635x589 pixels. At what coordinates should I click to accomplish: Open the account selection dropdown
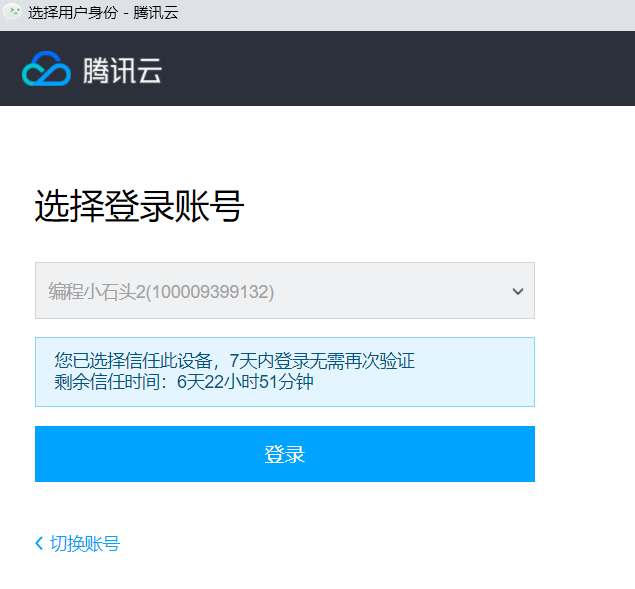[x=285, y=290]
